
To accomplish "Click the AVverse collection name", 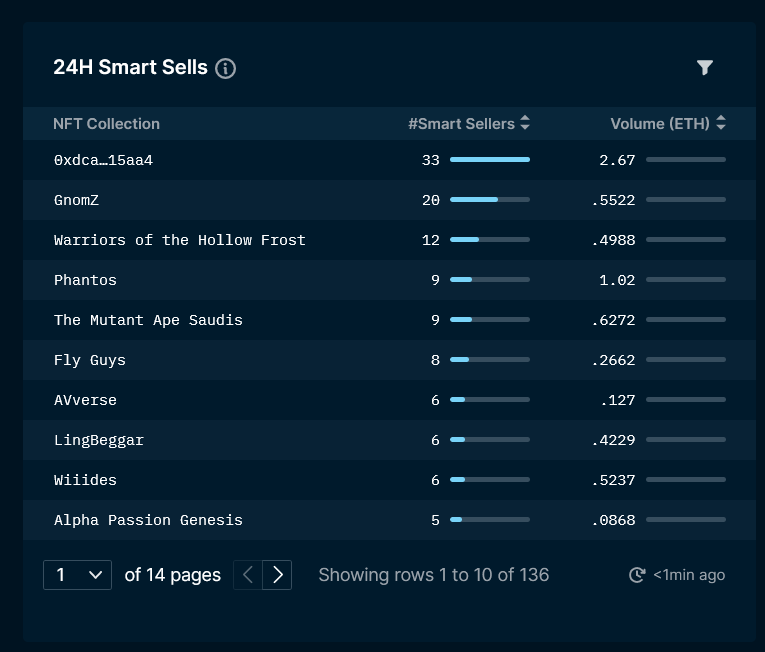I will (85, 400).
